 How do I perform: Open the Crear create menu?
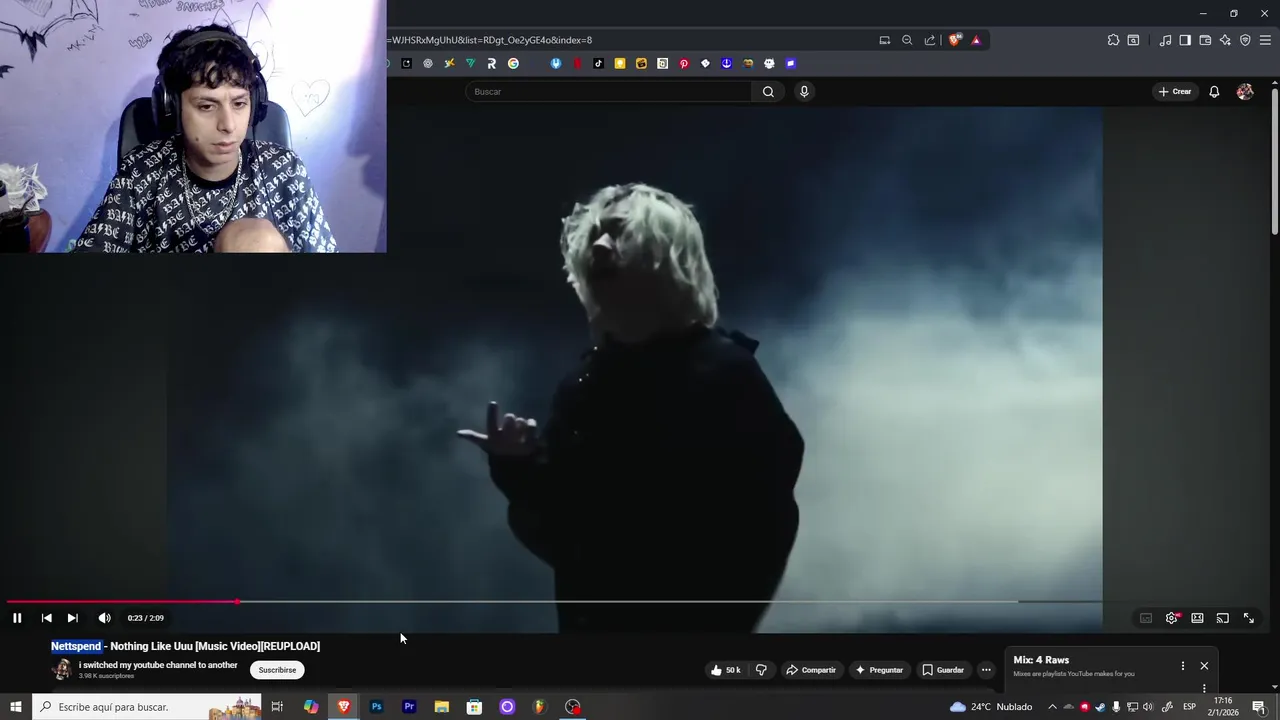pyautogui.click(x=1175, y=91)
